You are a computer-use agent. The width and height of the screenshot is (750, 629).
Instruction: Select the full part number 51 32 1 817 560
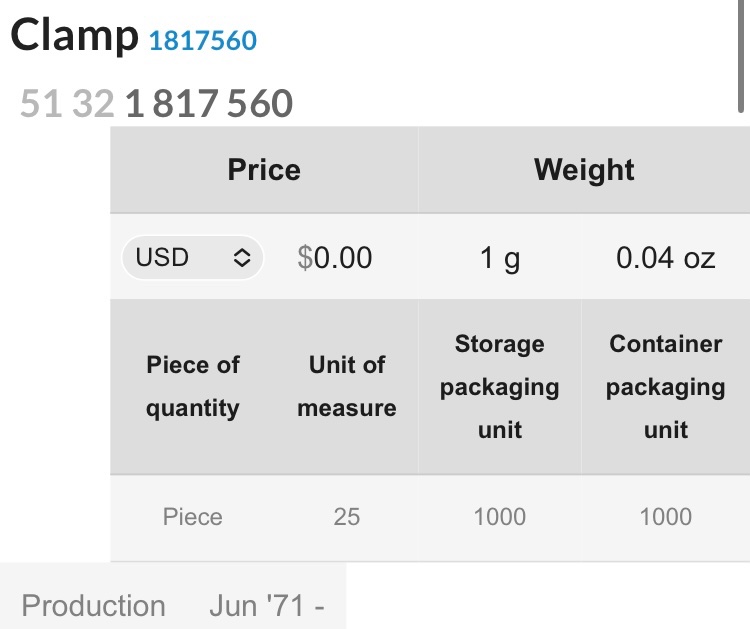pyautogui.click(x=156, y=103)
